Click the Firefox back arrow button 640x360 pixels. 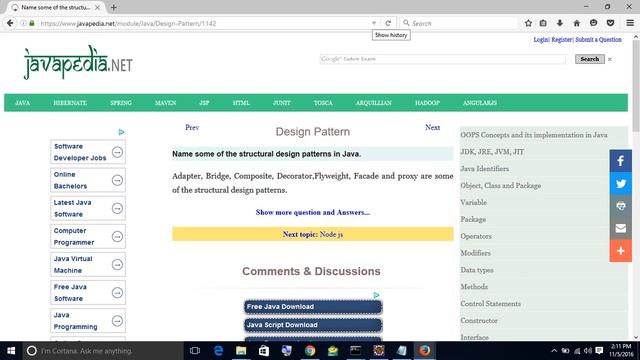click(10, 23)
